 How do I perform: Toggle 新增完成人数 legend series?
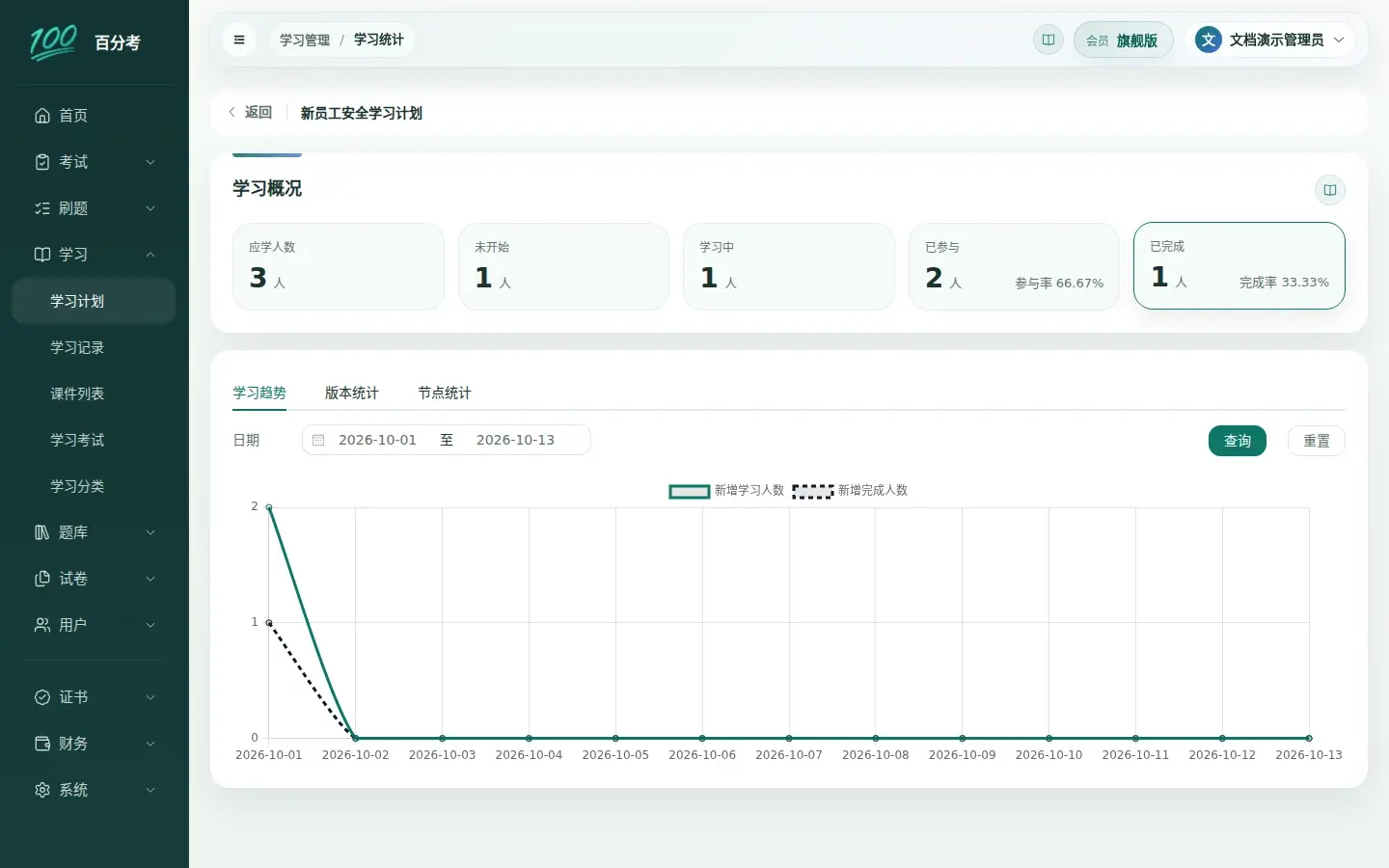(850, 491)
